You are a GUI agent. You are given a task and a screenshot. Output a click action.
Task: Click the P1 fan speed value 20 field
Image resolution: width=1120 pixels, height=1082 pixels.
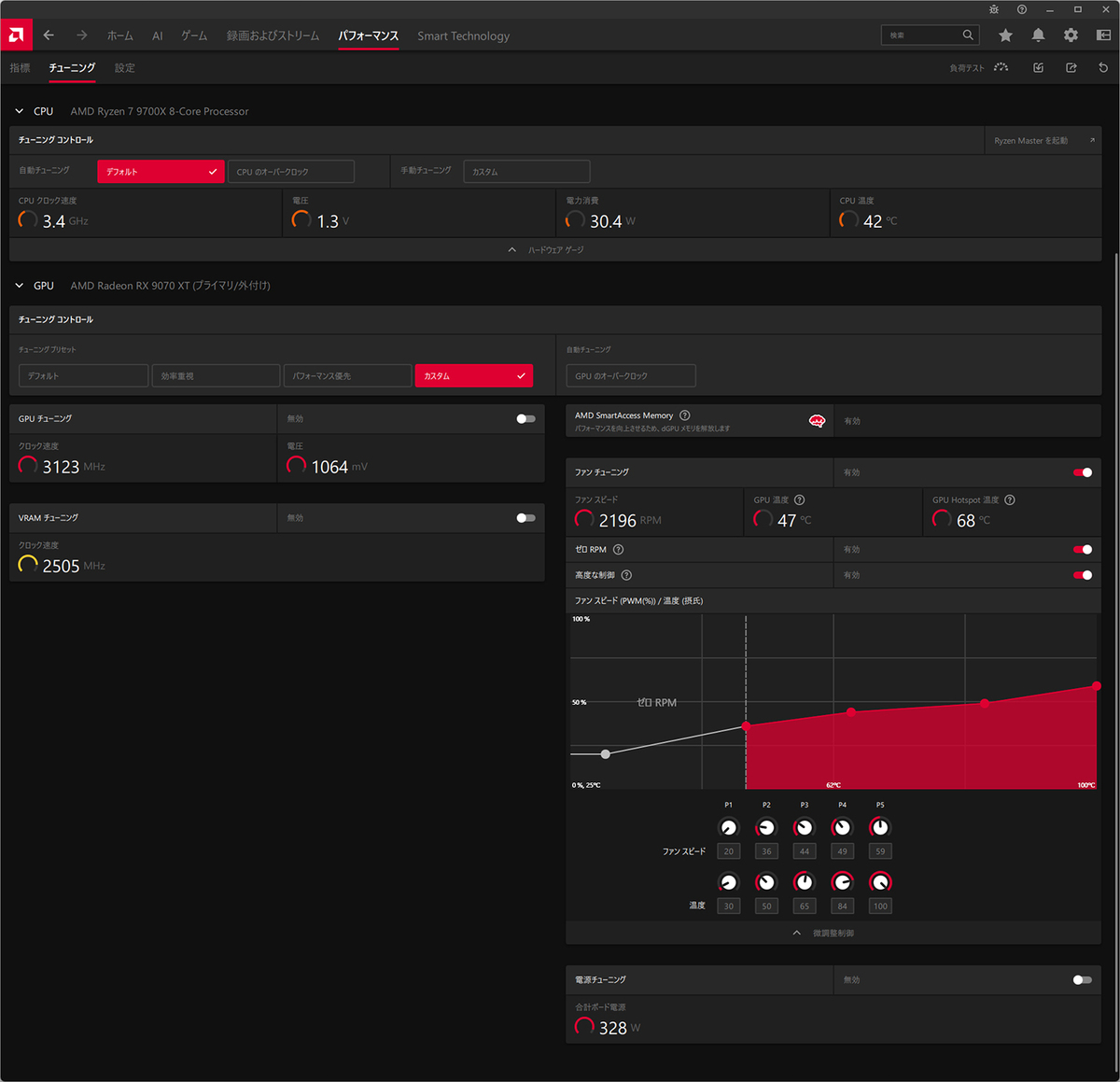click(x=728, y=851)
